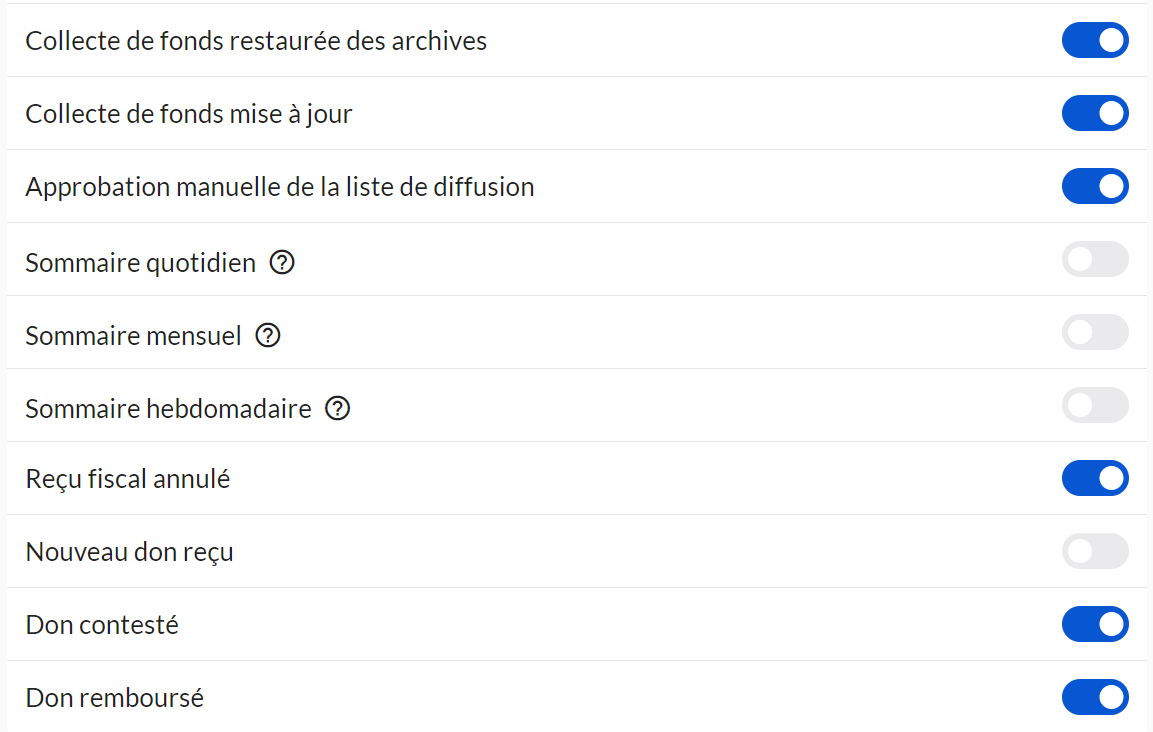This screenshot has width=1153, height=732.
Task: Enable the Sommaire hebdomadaire switch
Action: pyautogui.click(x=1095, y=406)
